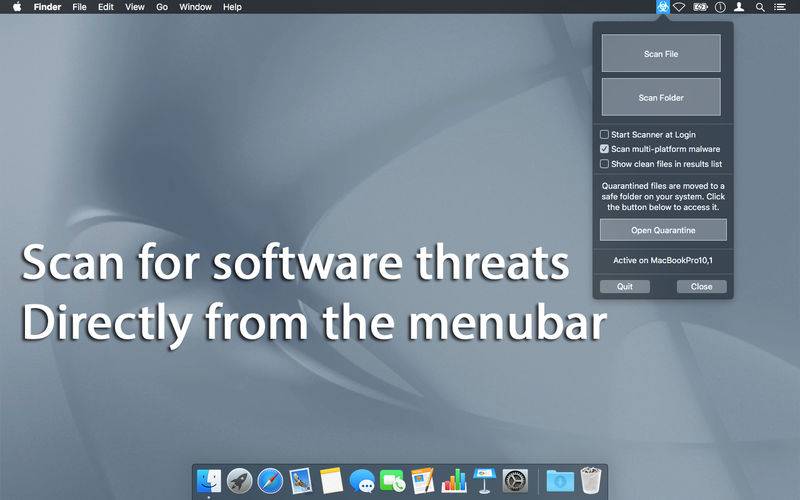800x500 pixels.
Task: Open Pages document app in Dock
Action: [423, 481]
